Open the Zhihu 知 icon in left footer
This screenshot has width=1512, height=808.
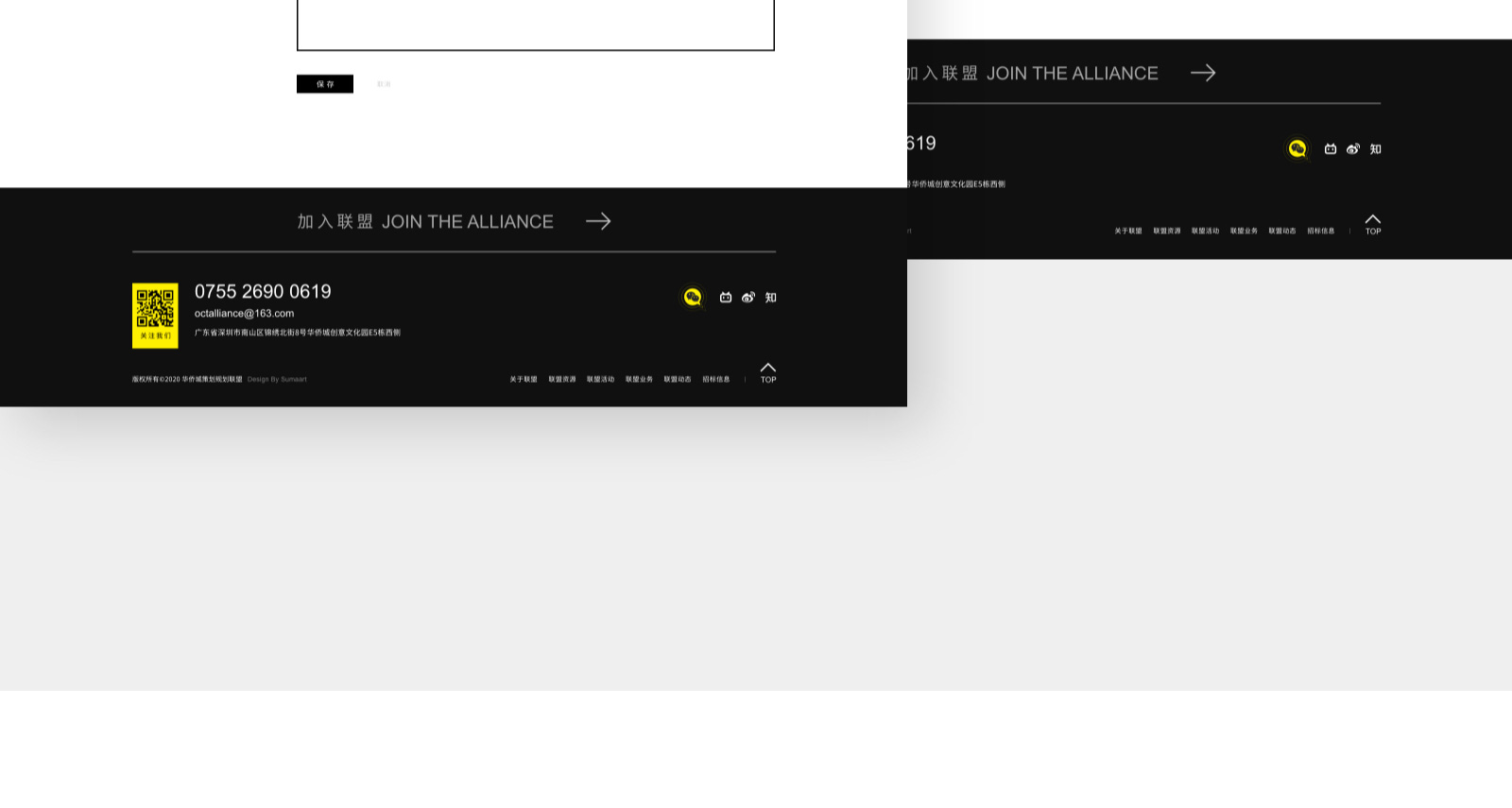tap(771, 298)
